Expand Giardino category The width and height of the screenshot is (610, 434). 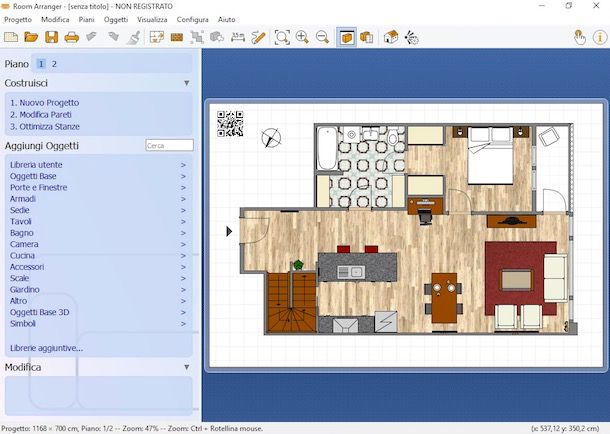pos(98,289)
